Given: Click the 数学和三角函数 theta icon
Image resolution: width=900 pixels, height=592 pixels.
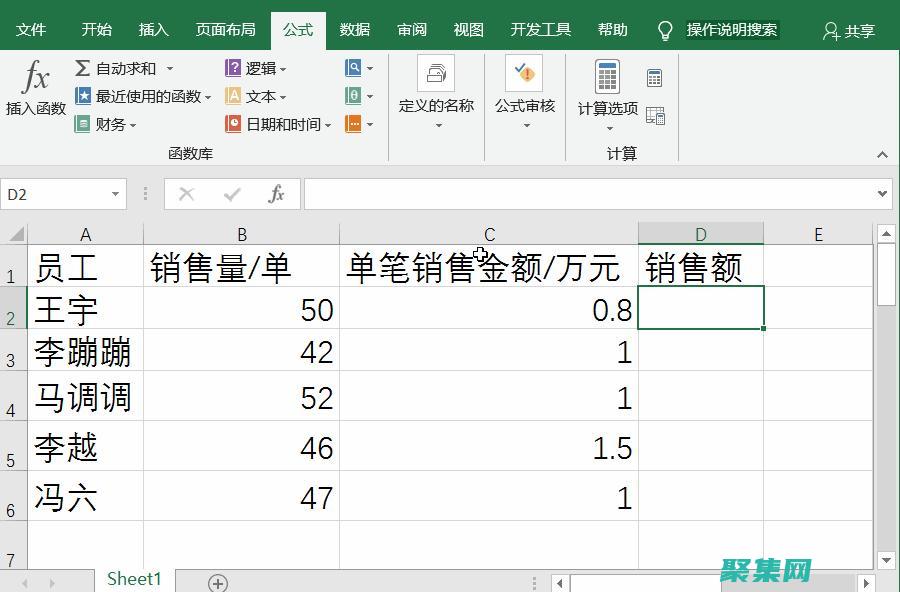Looking at the screenshot, I should coord(353,96).
